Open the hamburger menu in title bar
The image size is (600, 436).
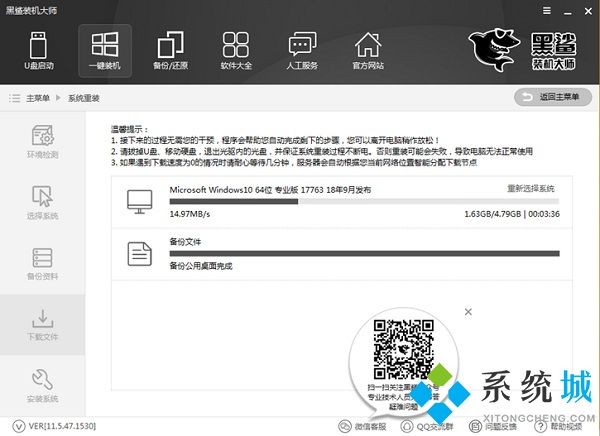pyautogui.click(x=547, y=11)
